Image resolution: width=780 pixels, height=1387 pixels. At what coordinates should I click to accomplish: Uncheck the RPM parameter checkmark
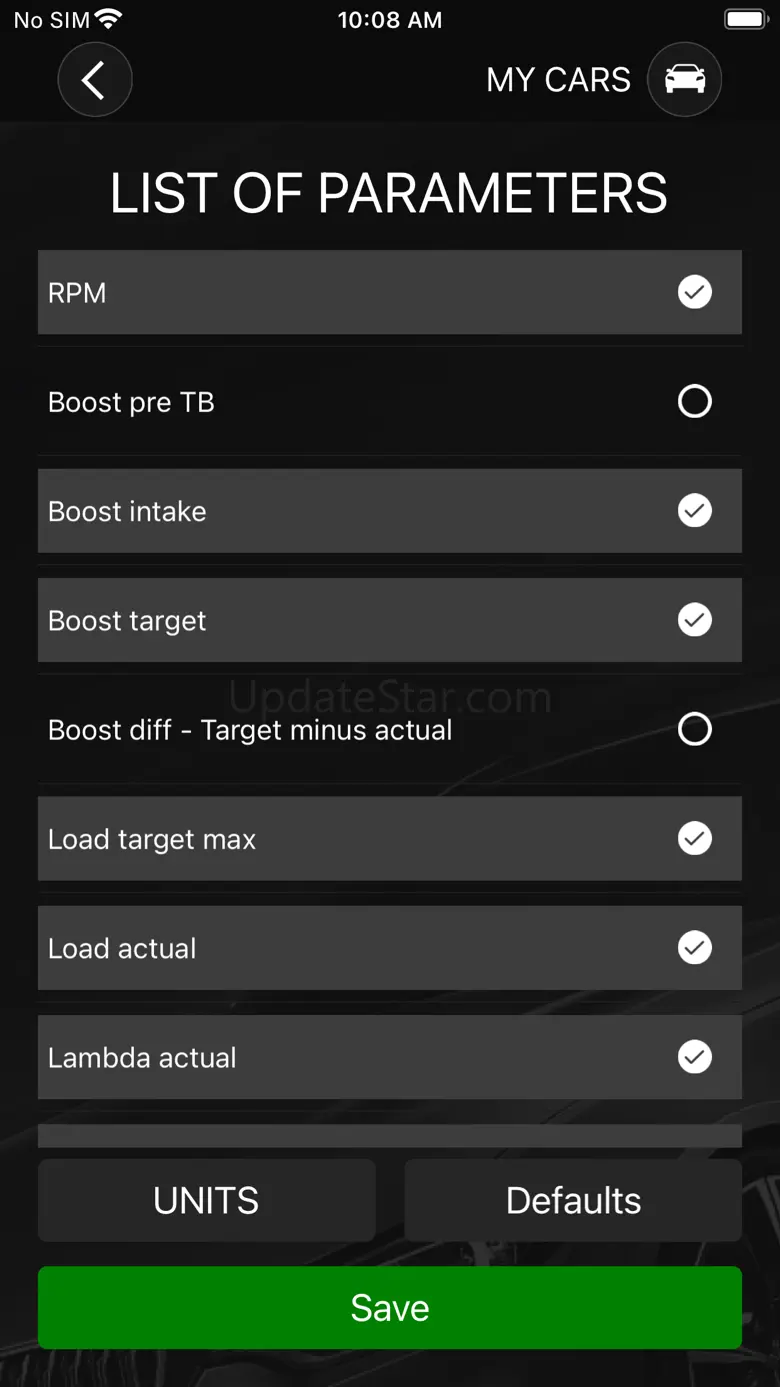click(x=694, y=292)
